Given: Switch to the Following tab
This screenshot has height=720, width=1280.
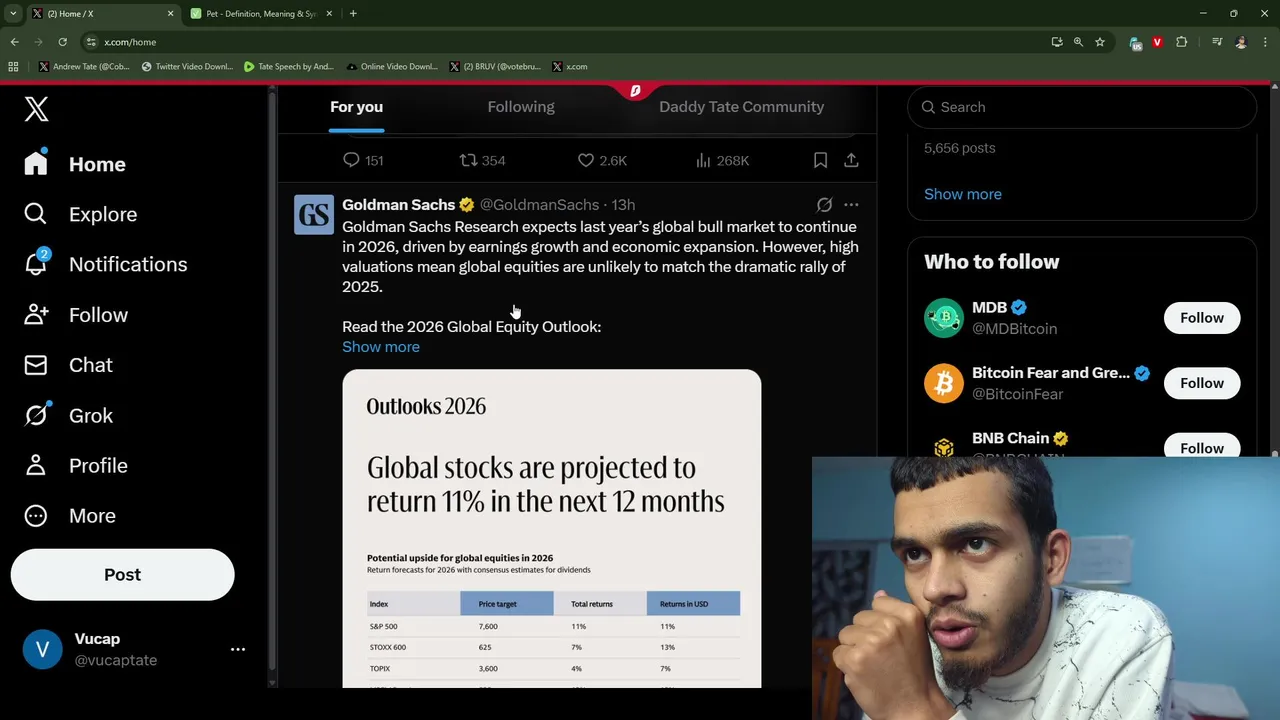Looking at the screenshot, I should [x=521, y=107].
